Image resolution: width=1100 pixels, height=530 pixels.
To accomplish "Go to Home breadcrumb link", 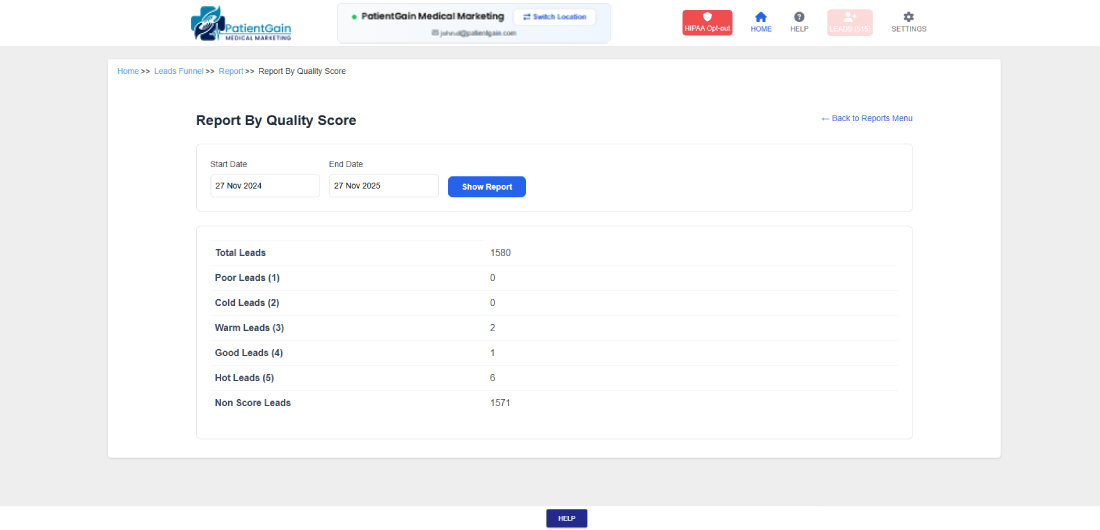I will 128,71.
